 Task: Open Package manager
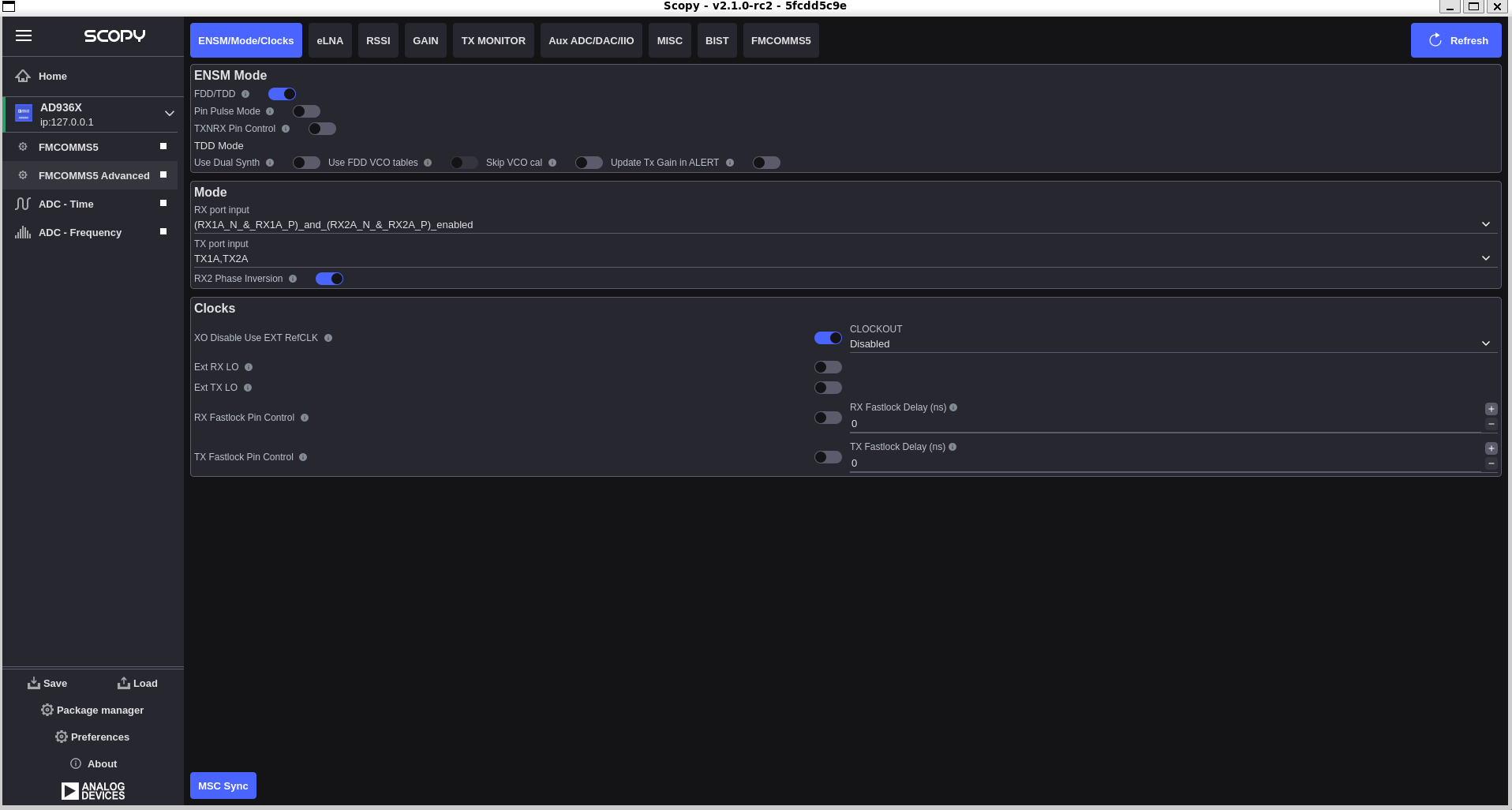click(x=92, y=710)
